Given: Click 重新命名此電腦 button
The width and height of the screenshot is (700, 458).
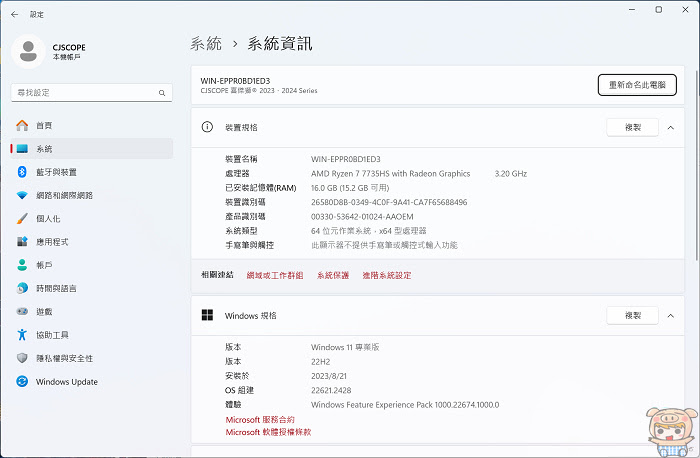Looking at the screenshot, I should point(637,85).
